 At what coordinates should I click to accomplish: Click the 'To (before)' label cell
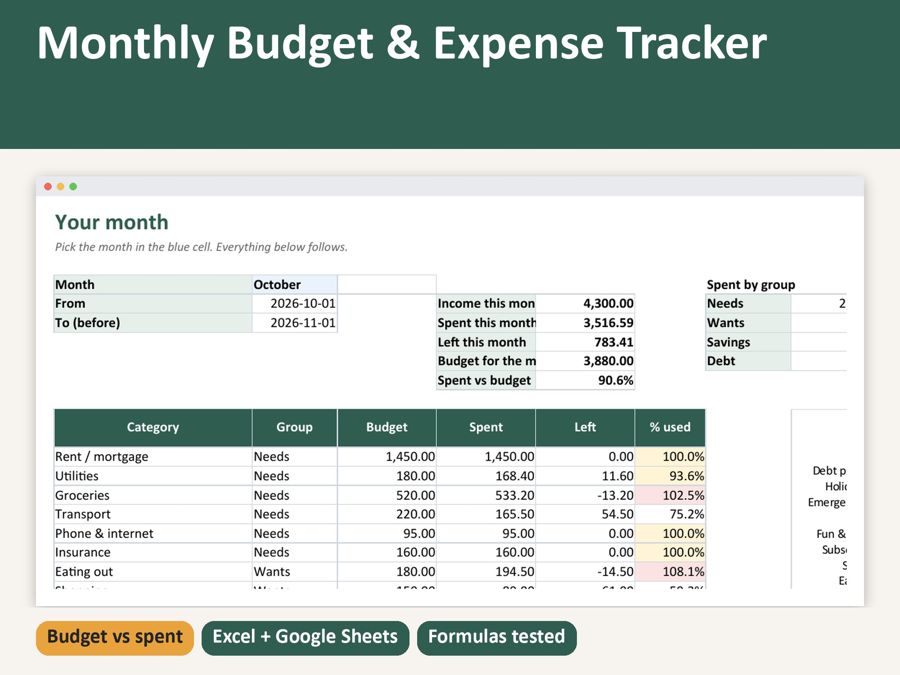click(x=153, y=323)
